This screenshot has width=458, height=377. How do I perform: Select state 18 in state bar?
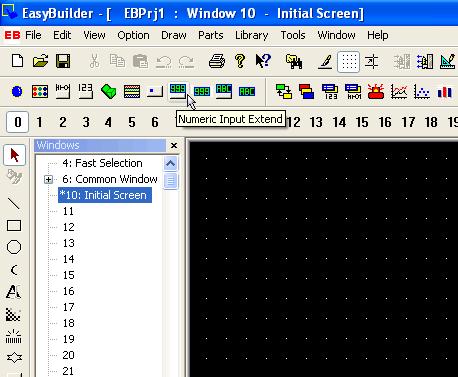tap(431, 122)
